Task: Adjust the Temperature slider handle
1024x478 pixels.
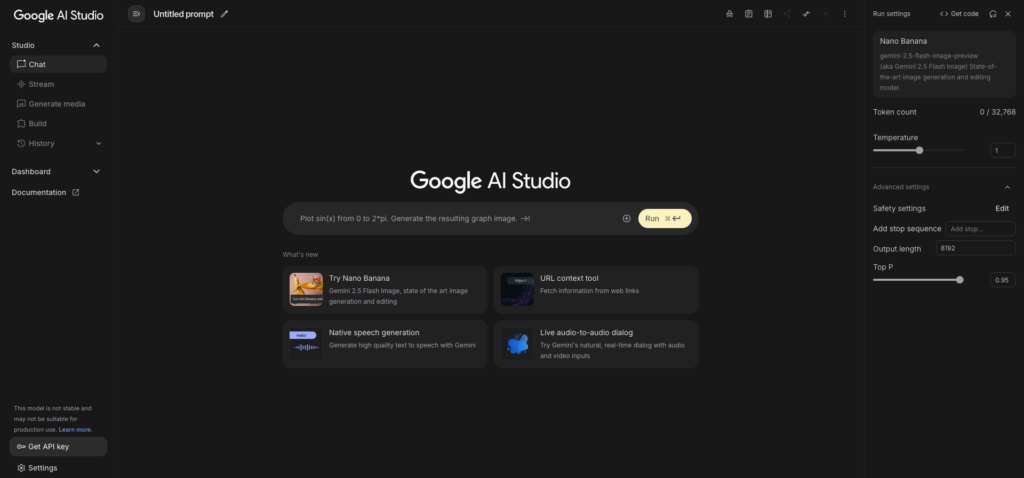Action: click(920, 150)
